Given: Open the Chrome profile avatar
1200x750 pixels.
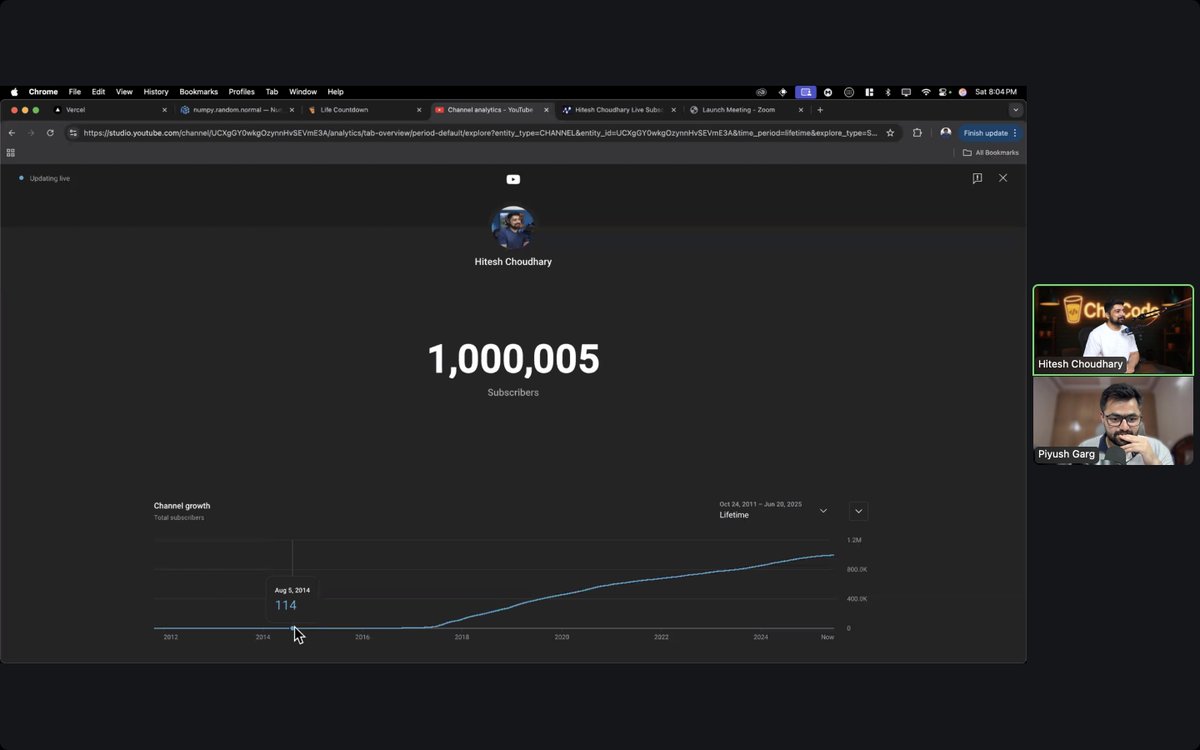Looking at the screenshot, I should (945, 133).
